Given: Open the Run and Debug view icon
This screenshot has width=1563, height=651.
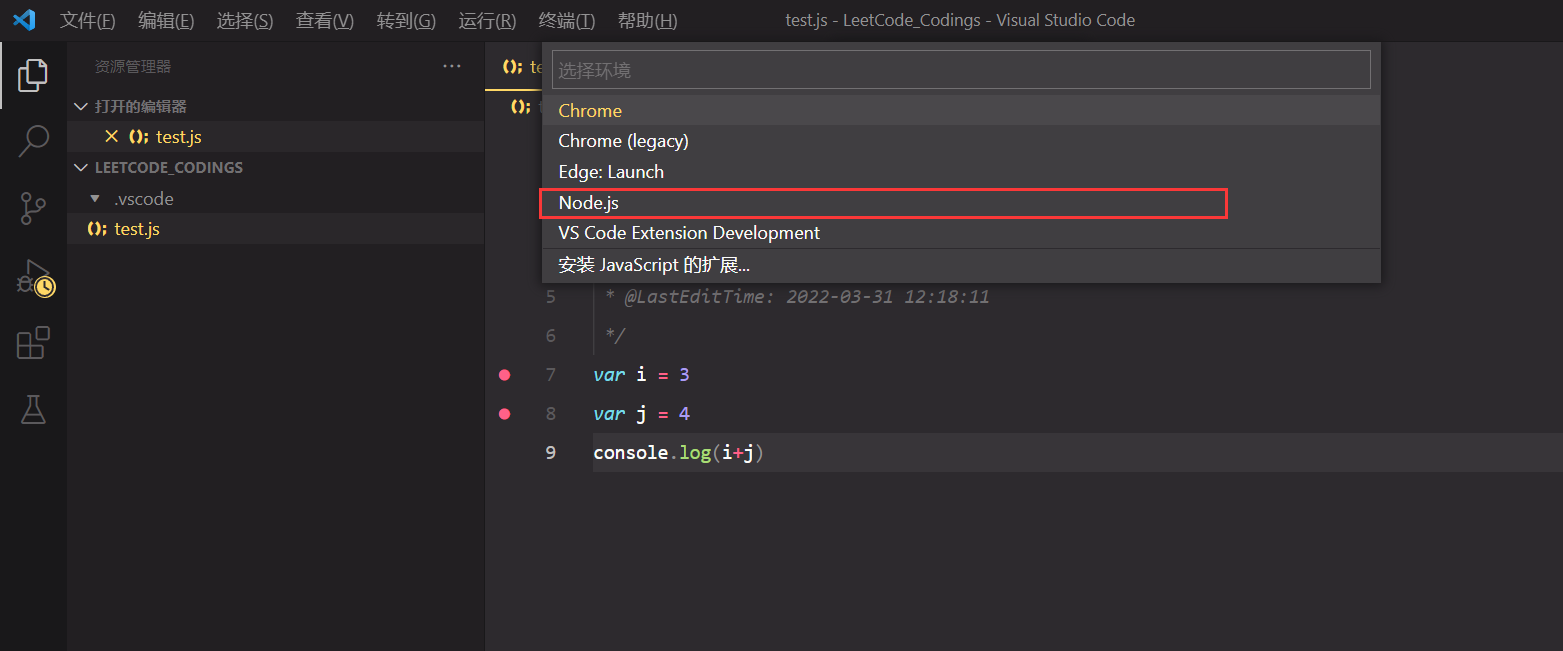Looking at the screenshot, I should [35, 278].
